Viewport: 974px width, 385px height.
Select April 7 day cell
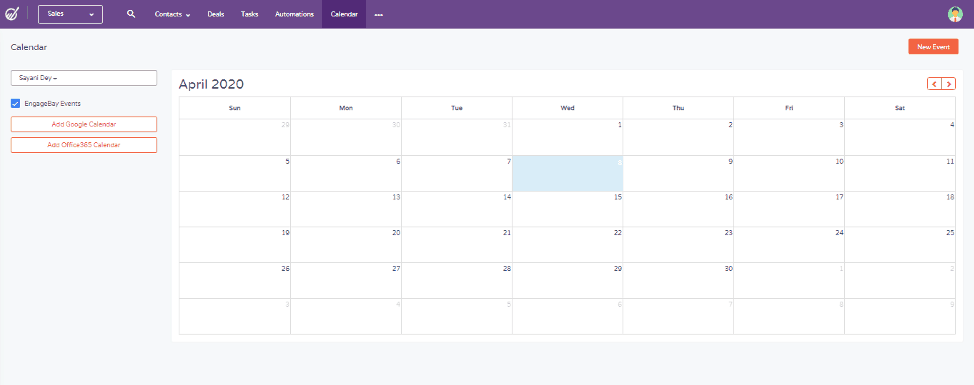(457, 173)
